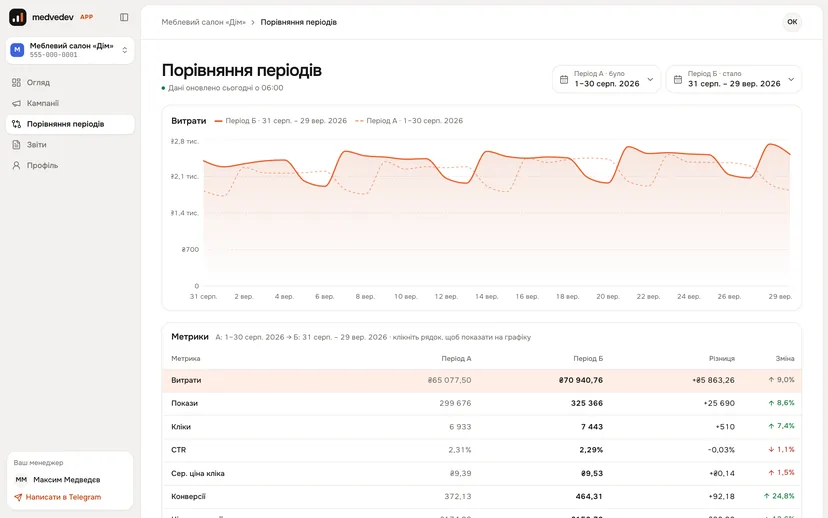
Task: Click the difference value +92,18
Action: pyautogui.click(x=721, y=496)
